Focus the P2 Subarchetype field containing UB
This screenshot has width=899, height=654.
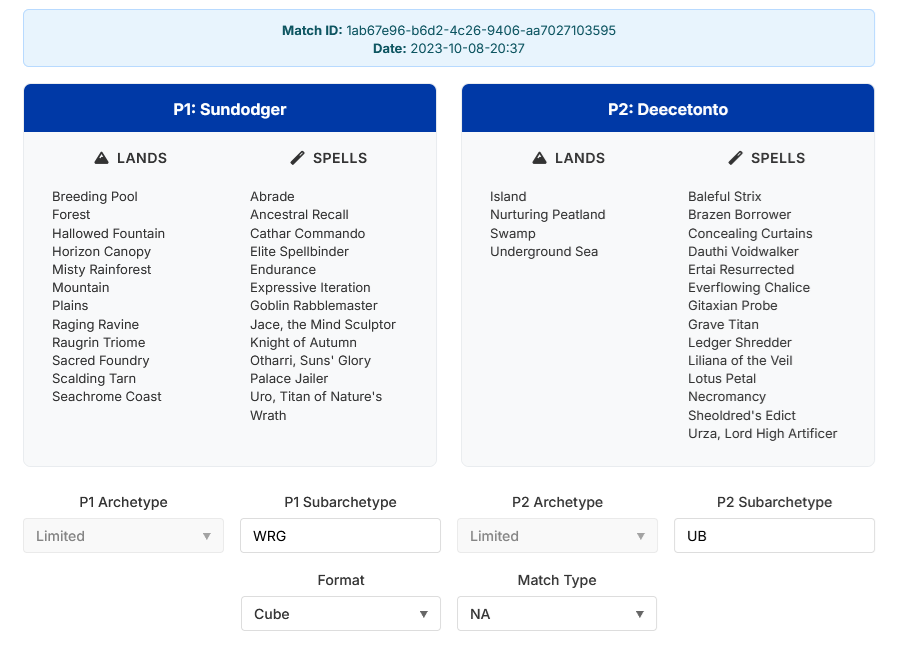pos(775,536)
